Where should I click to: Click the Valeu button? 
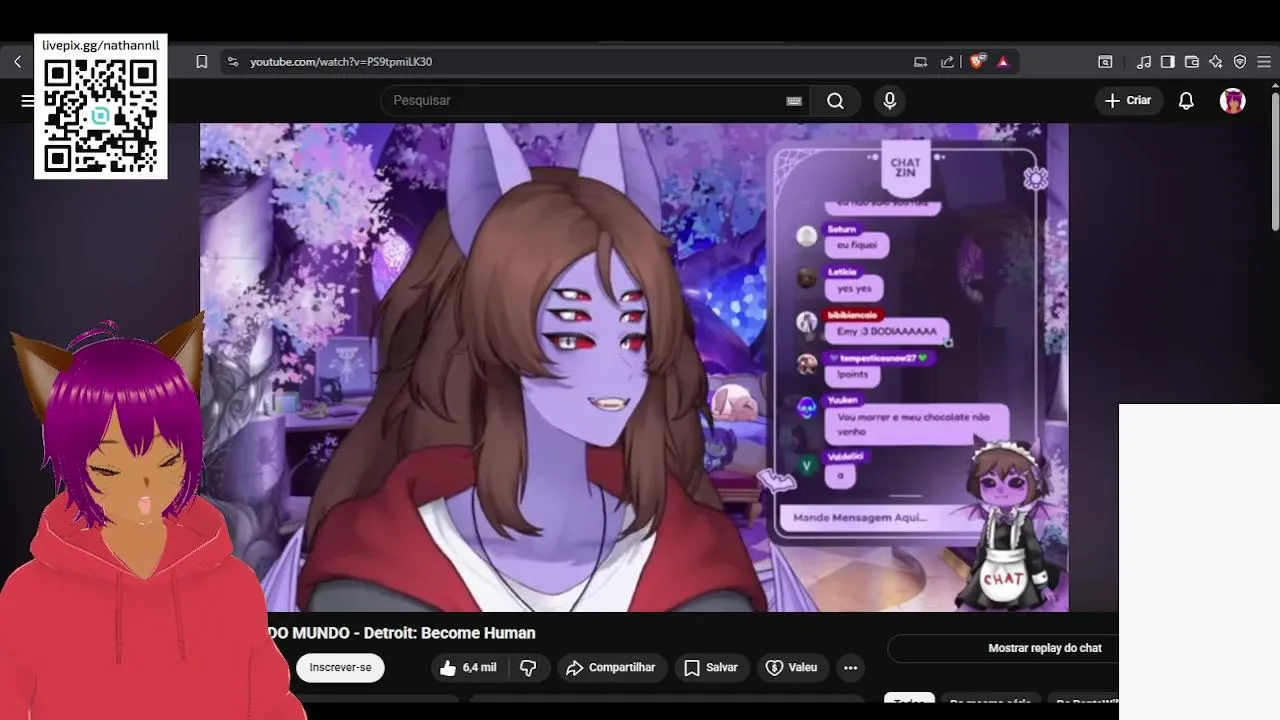[x=792, y=668]
